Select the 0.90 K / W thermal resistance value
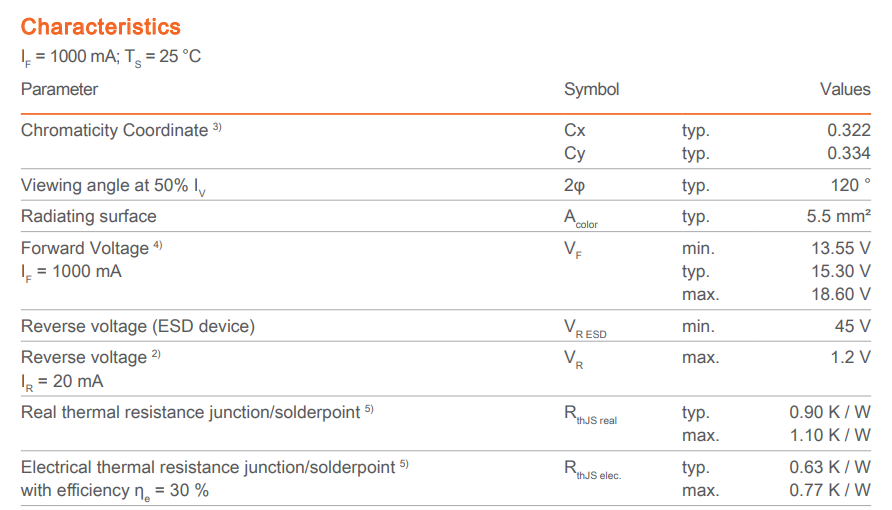Viewport: 892px width, 510px height. pyautogui.click(x=830, y=412)
